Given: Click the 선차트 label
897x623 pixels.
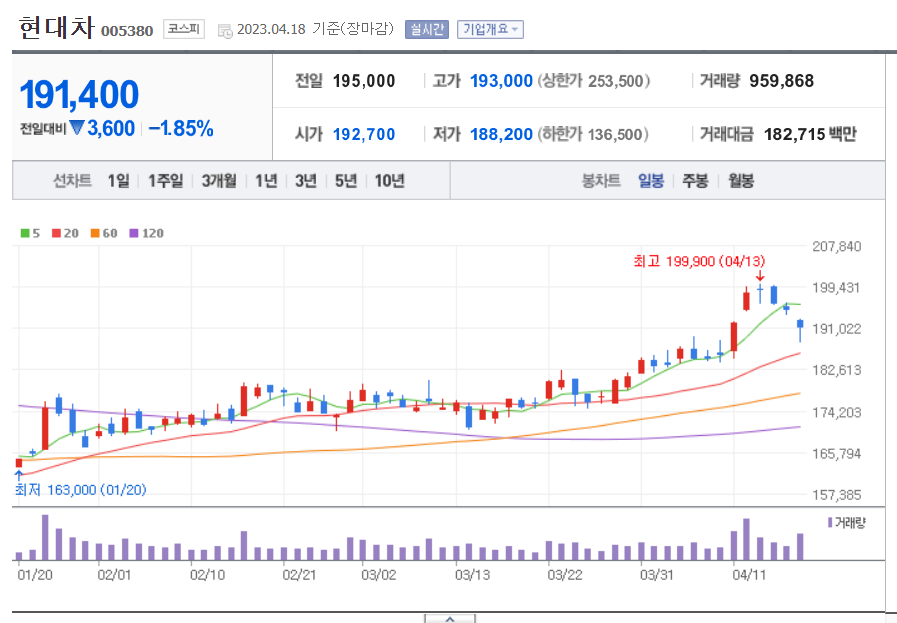Looking at the screenshot, I should pos(73,181).
